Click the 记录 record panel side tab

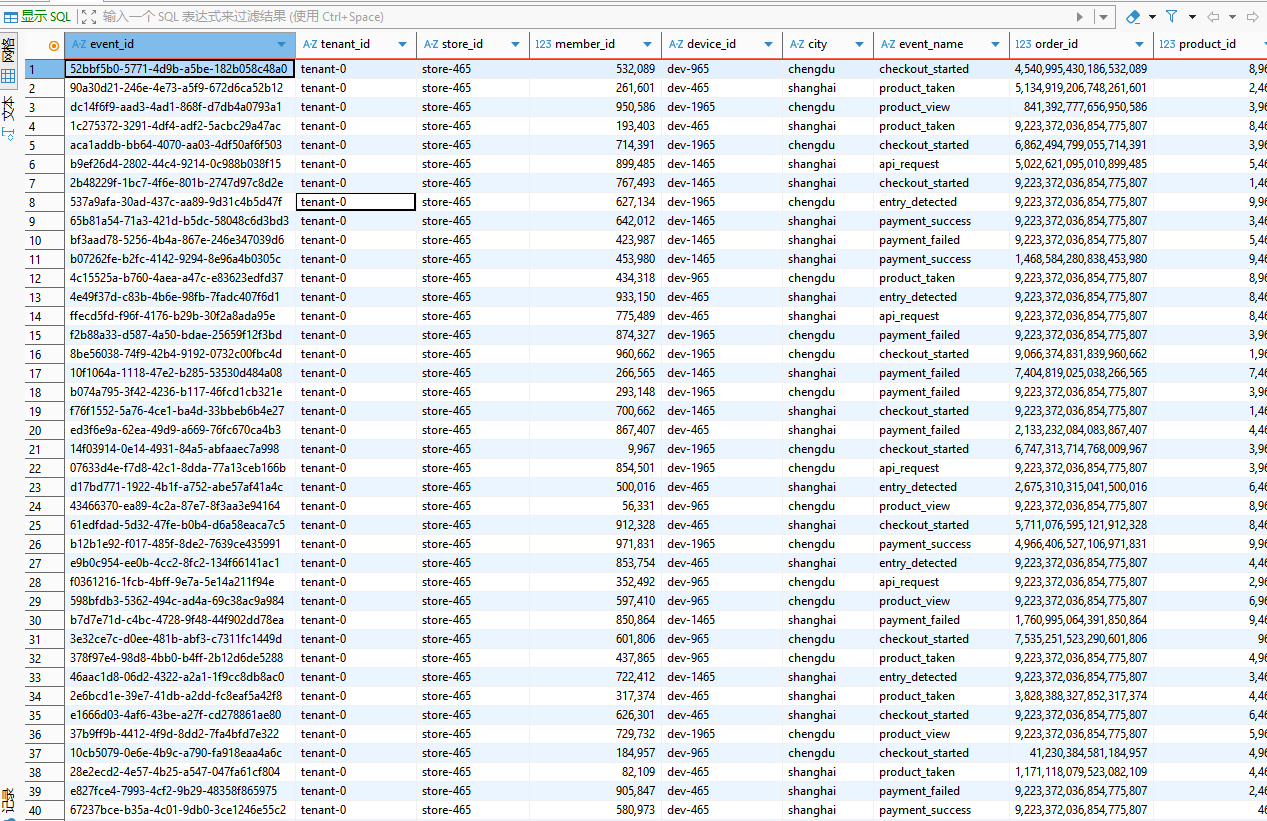[8, 799]
